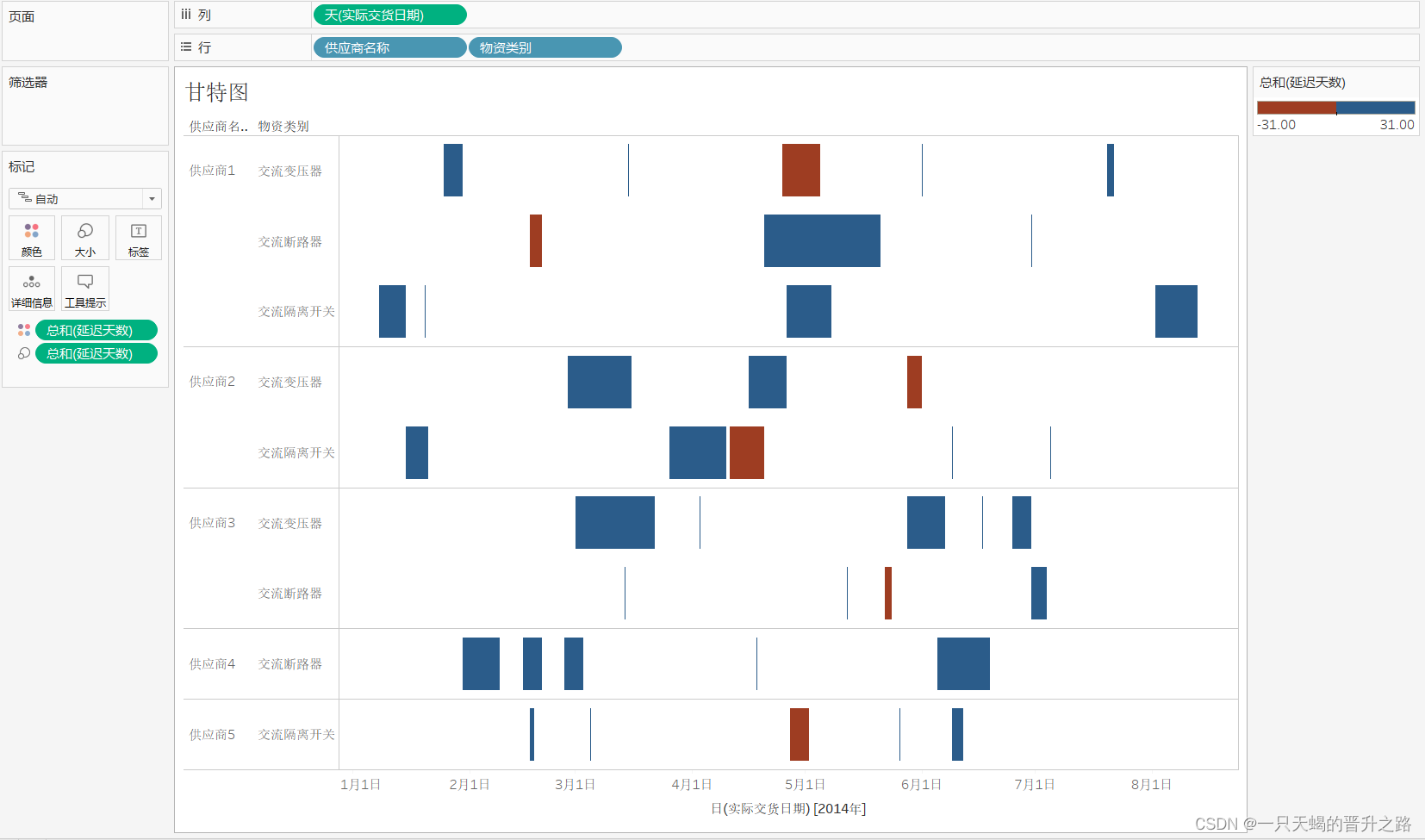This screenshot has height=840, width=1425.
Task: Select the 供应商名称 pill on rows shelf
Action: click(x=390, y=47)
